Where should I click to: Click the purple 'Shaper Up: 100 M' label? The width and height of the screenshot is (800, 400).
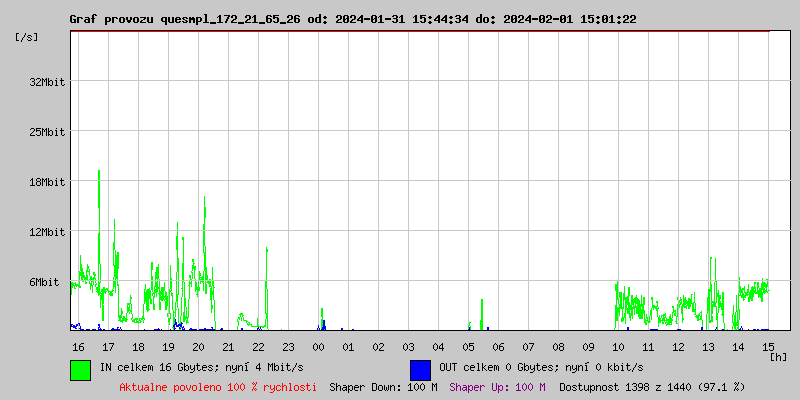pos(497,386)
